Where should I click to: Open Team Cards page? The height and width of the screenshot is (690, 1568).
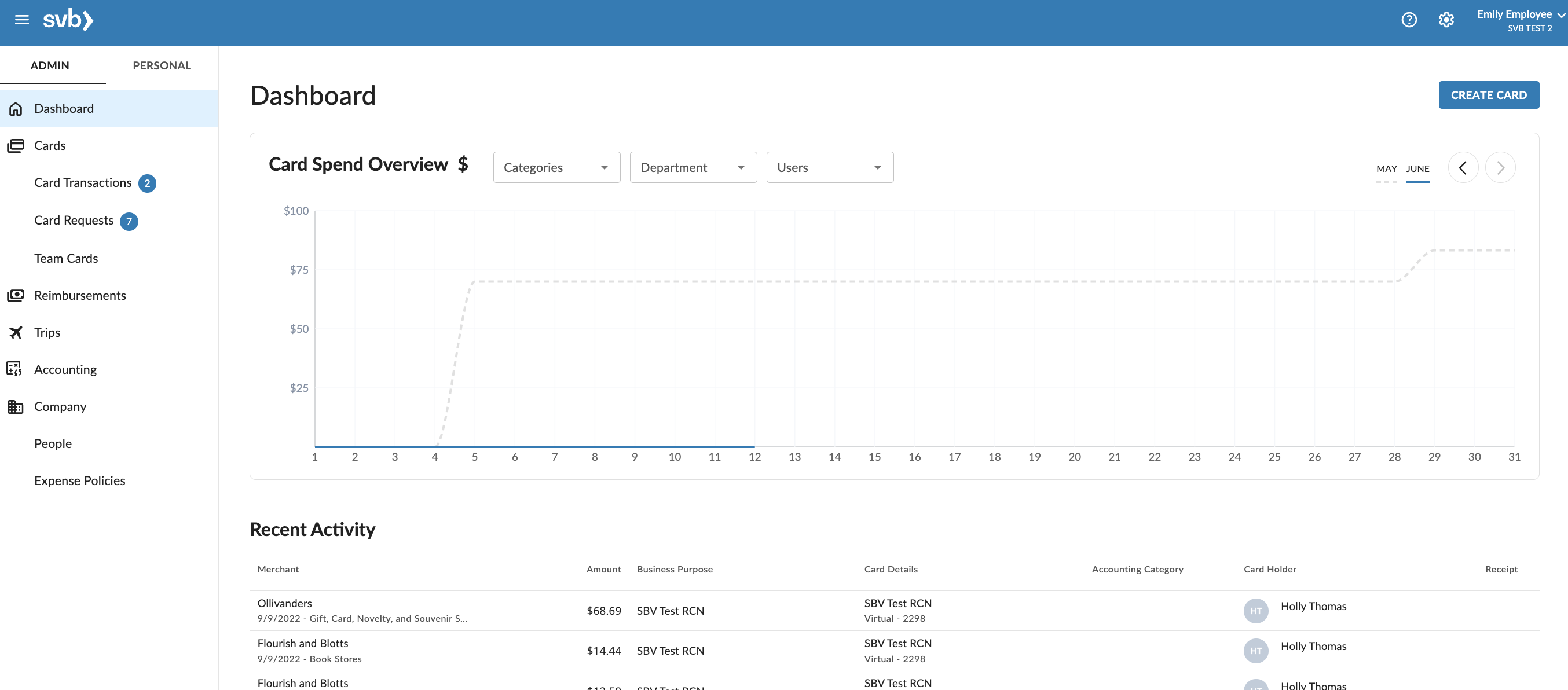pyautogui.click(x=66, y=259)
